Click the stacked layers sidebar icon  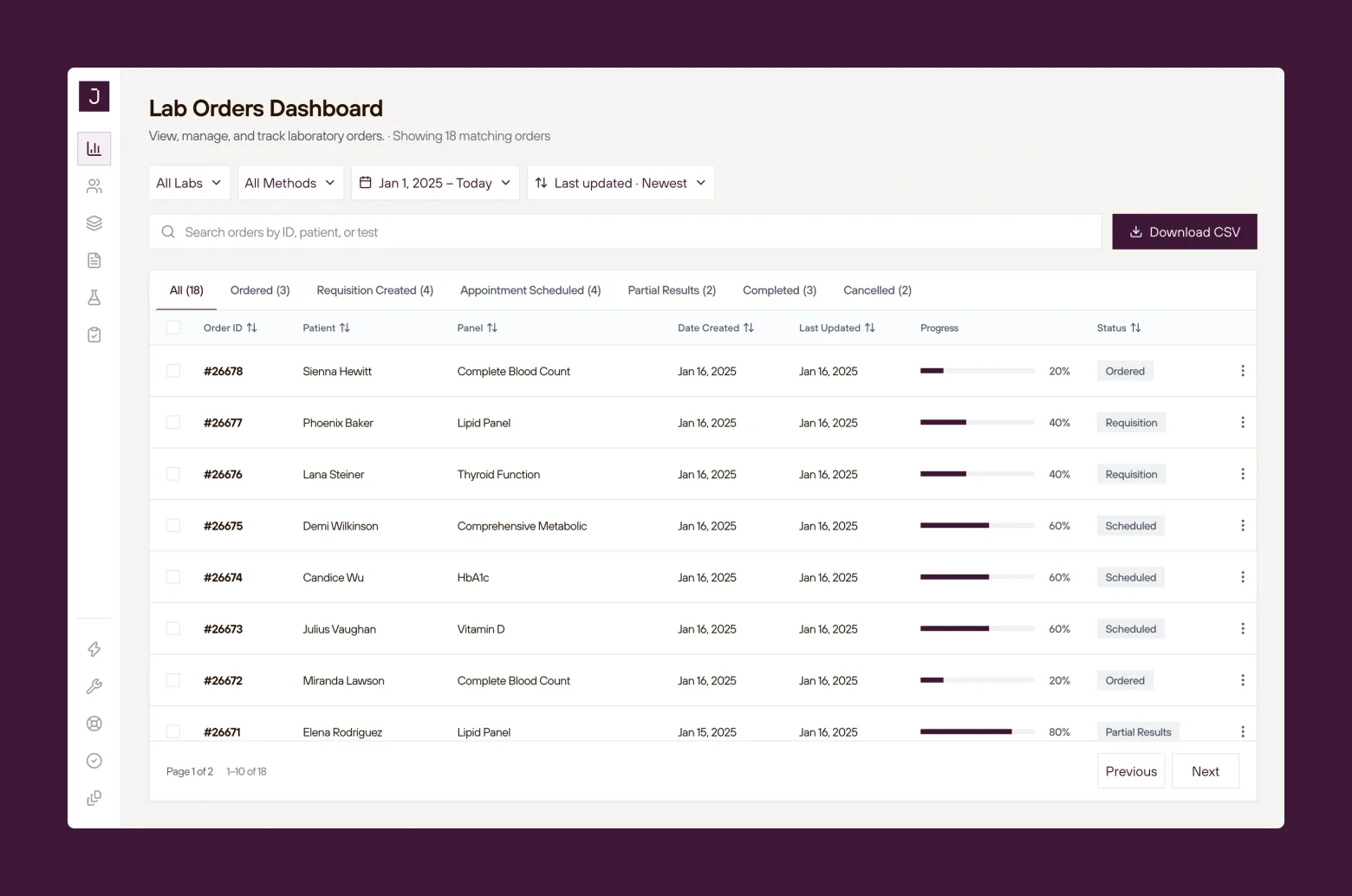coord(94,224)
